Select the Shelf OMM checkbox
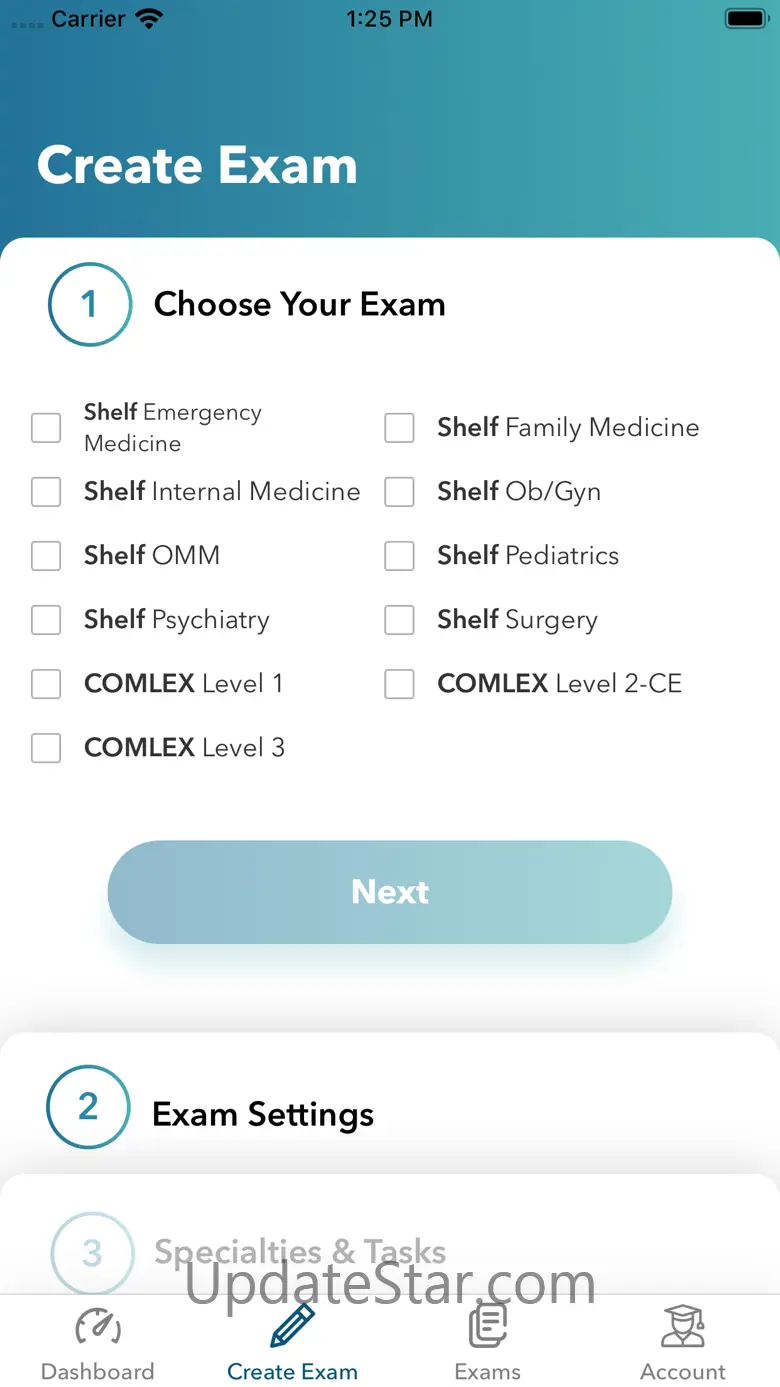This screenshot has width=780, height=1387. pos(46,556)
